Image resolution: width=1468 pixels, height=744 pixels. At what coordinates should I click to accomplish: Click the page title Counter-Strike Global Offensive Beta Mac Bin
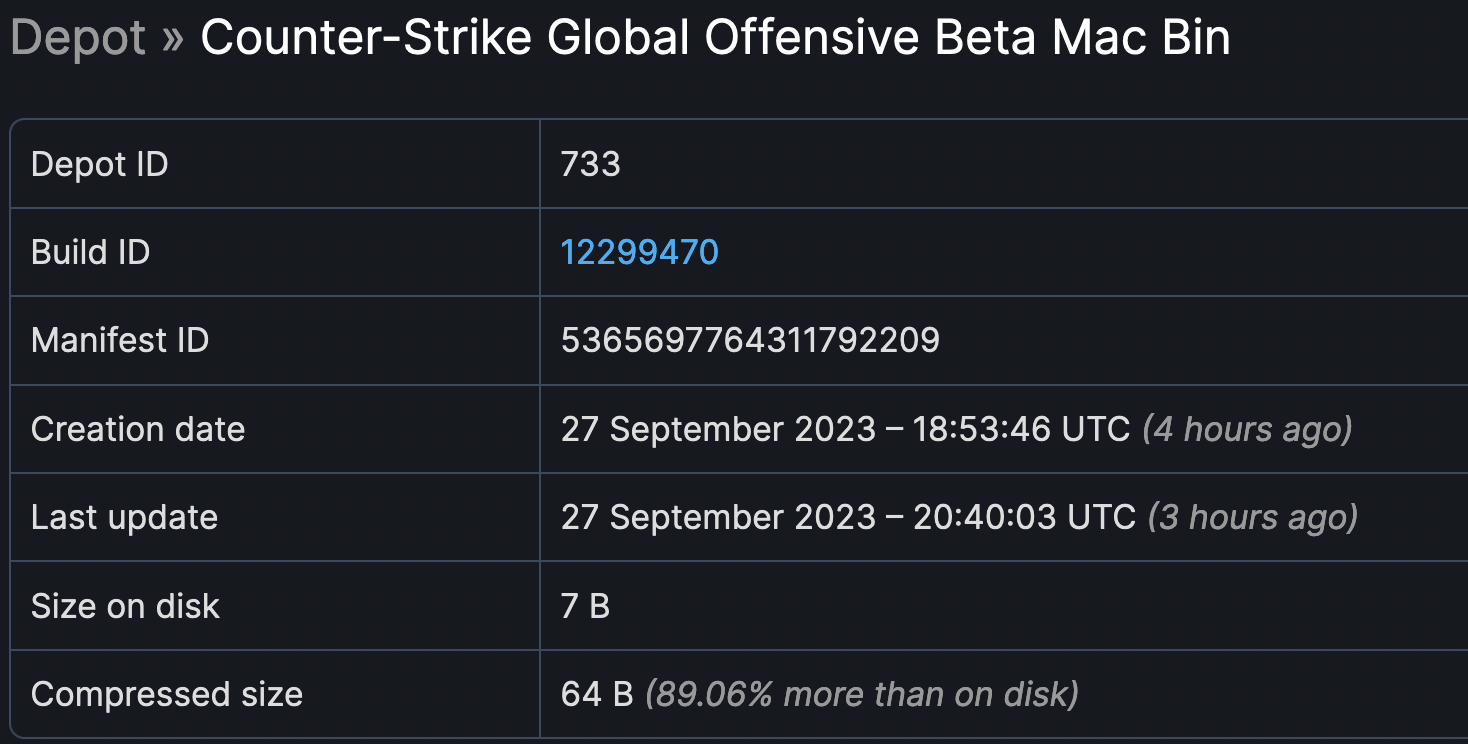pyautogui.click(x=715, y=38)
